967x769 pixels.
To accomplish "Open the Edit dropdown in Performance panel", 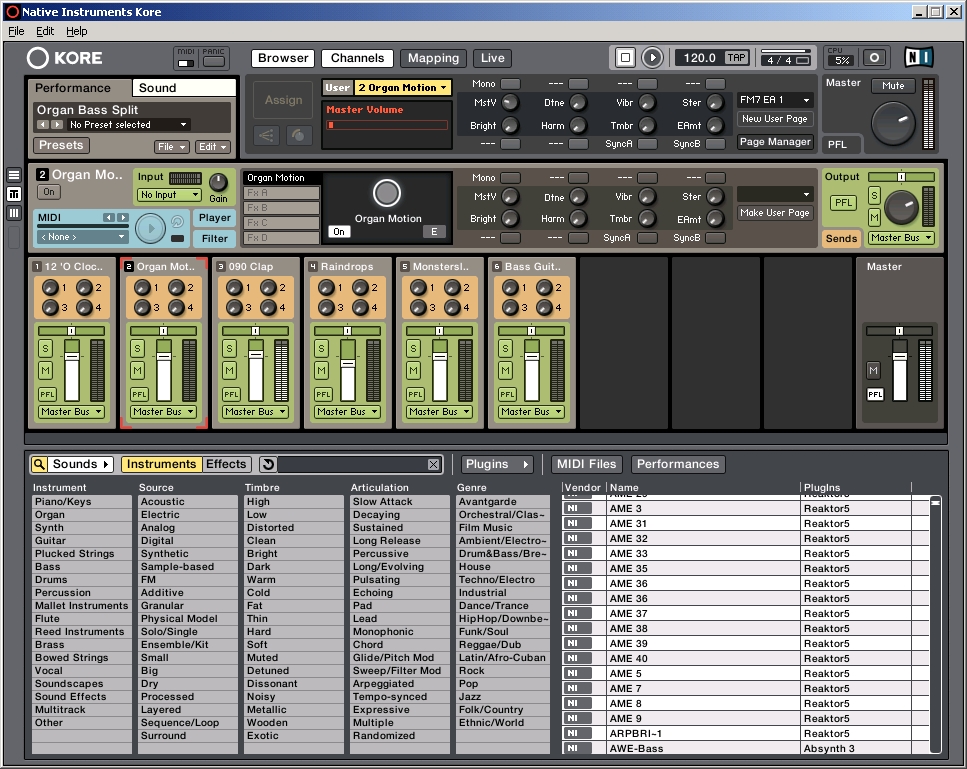I will pyautogui.click(x=213, y=147).
